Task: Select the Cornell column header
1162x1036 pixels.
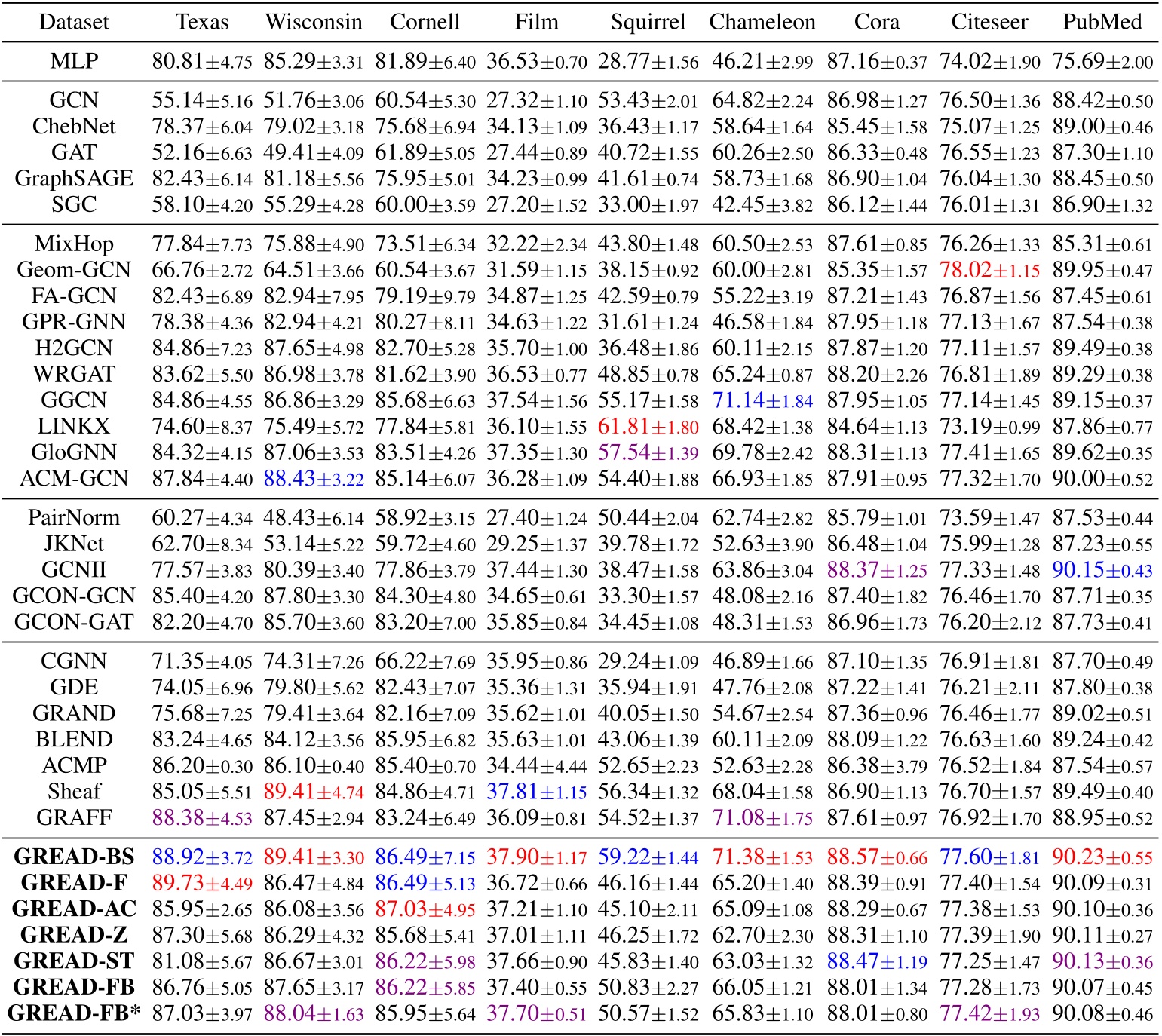Action: click(425, 21)
